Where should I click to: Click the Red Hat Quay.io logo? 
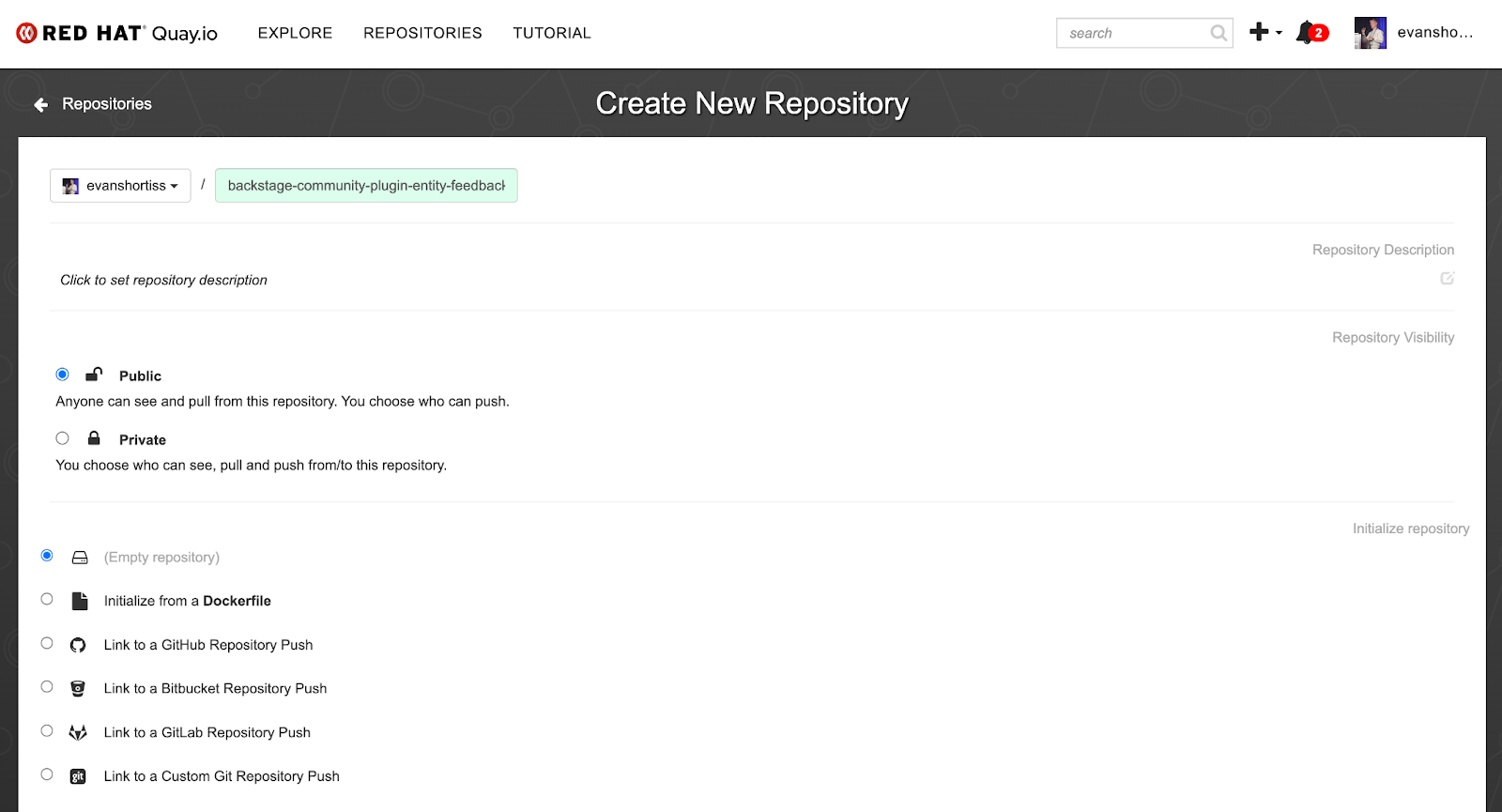(x=117, y=33)
